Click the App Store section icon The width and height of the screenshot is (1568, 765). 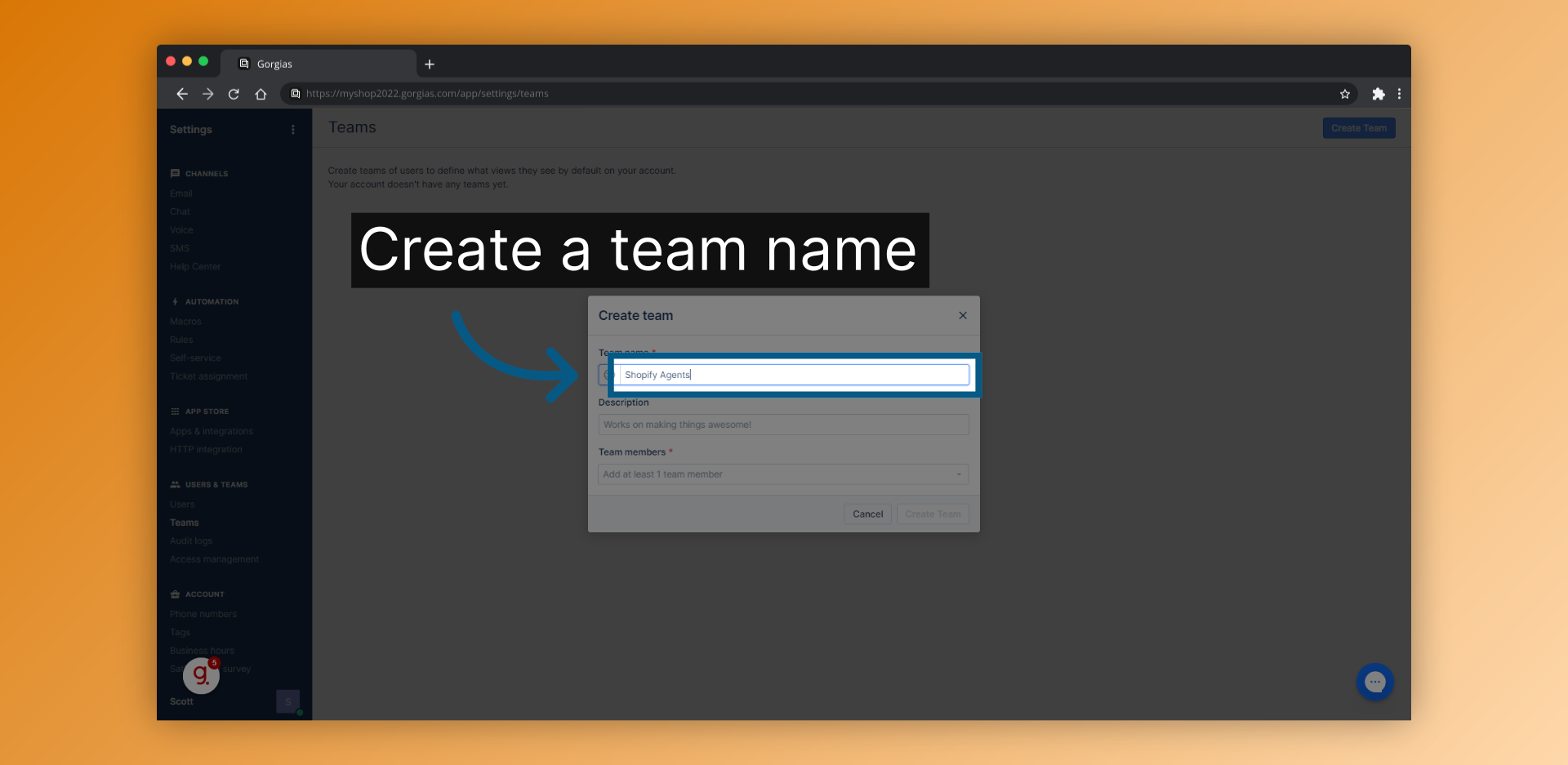pyautogui.click(x=175, y=411)
